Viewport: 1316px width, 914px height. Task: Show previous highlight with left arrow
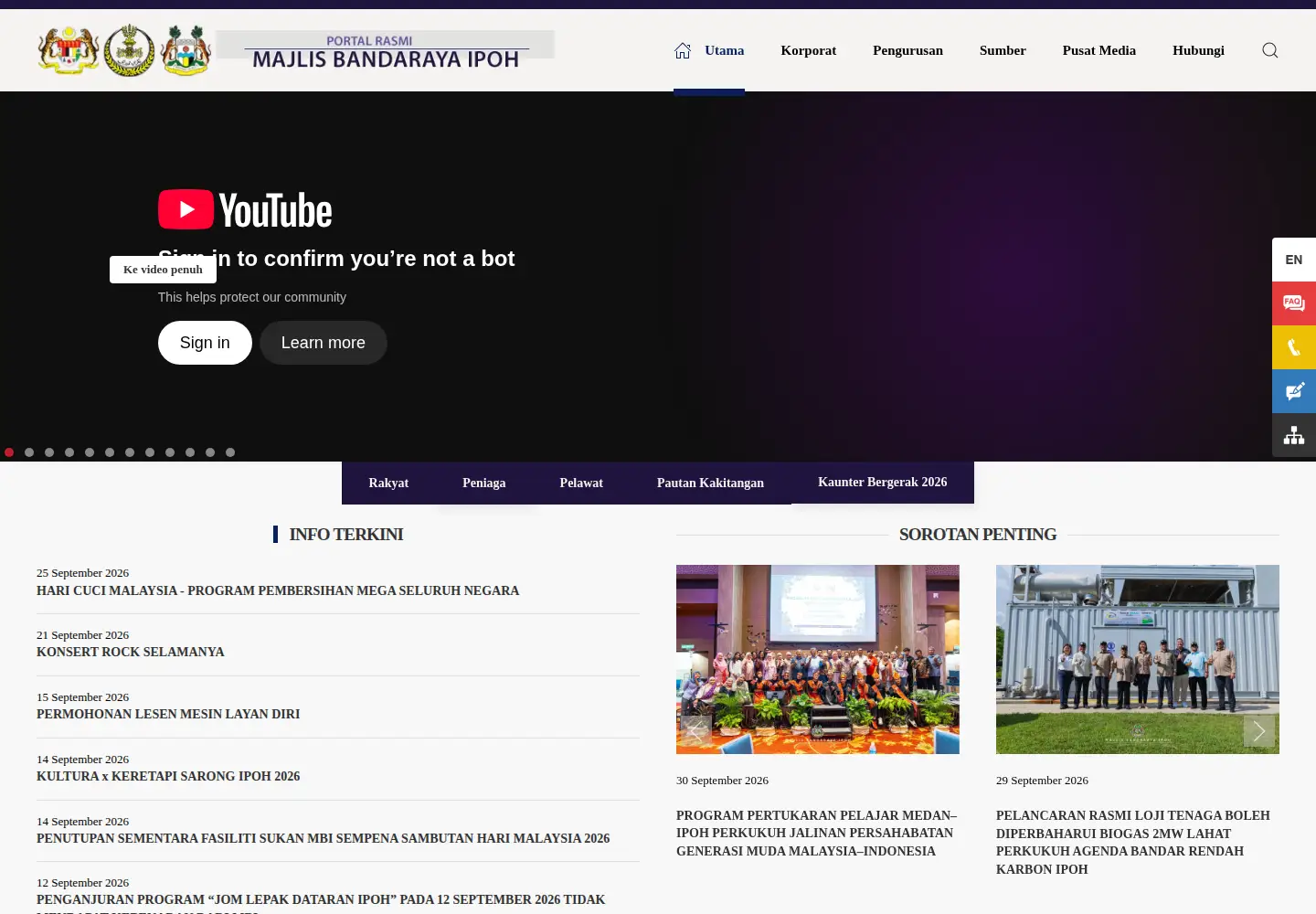click(696, 730)
